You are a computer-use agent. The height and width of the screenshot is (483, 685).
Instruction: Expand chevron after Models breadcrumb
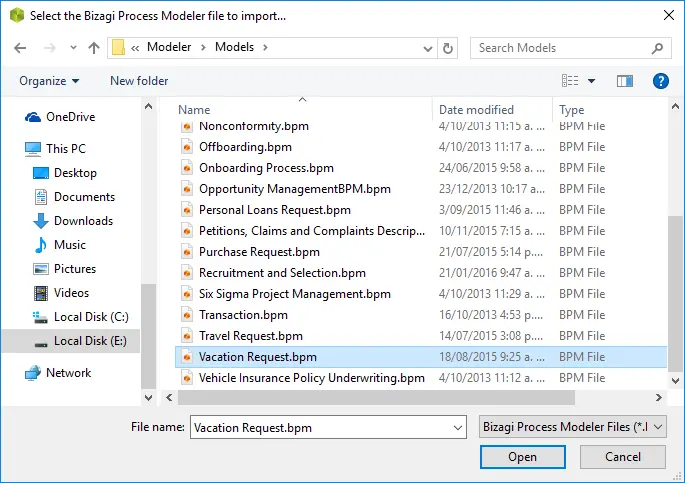tap(265, 48)
